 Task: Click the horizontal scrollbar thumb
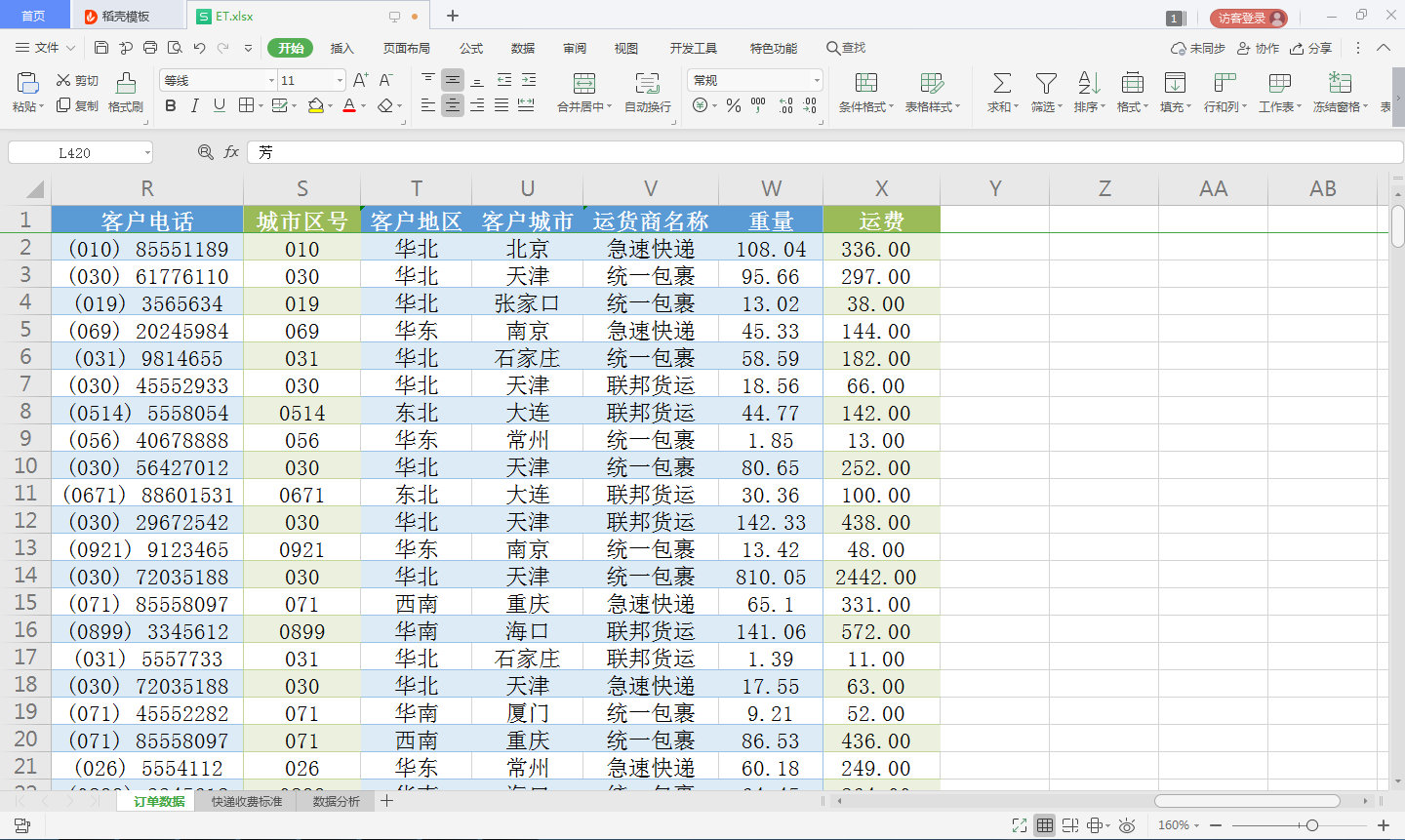tap(1247, 801)
